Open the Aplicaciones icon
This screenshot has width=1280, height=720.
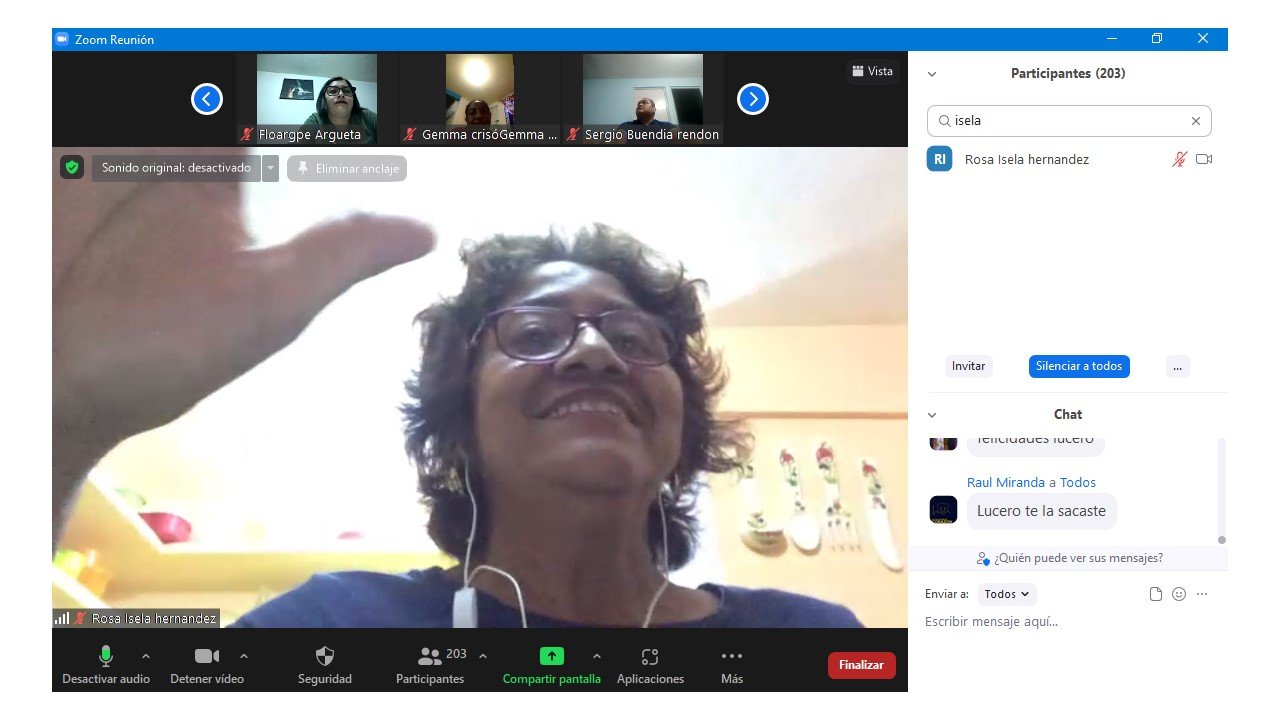coord(650,657)
